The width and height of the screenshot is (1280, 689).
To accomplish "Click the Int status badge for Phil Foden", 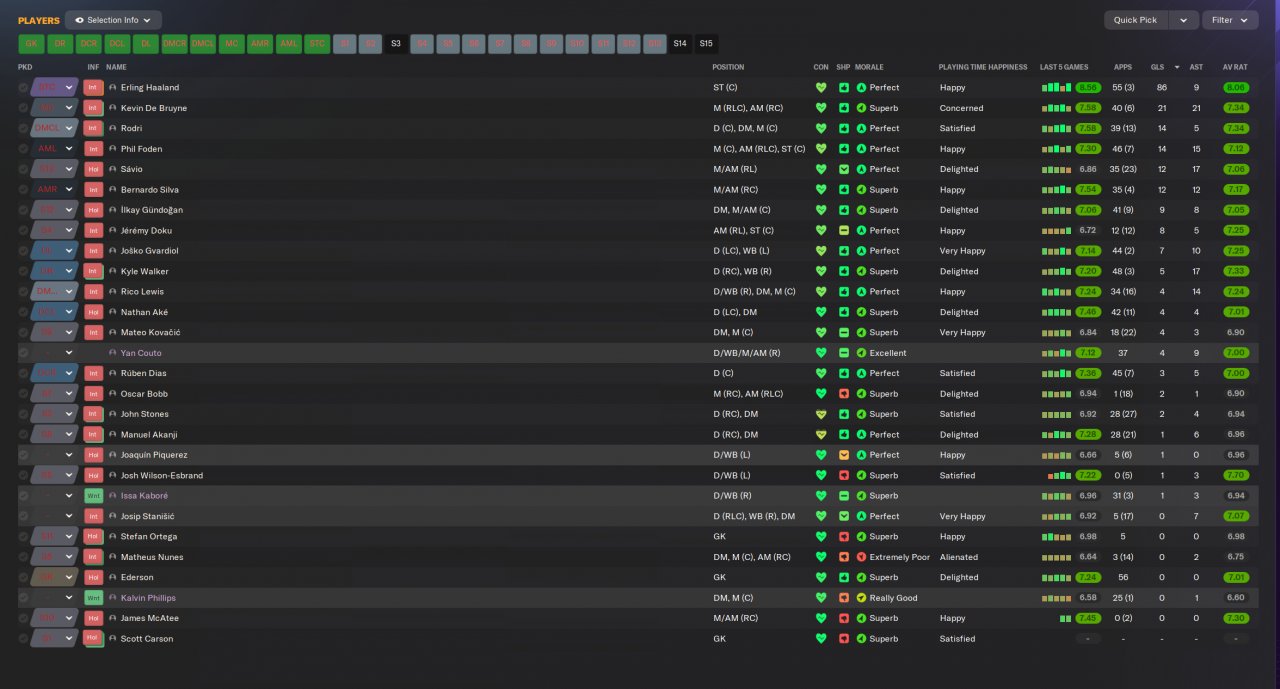I will (93, 149).
